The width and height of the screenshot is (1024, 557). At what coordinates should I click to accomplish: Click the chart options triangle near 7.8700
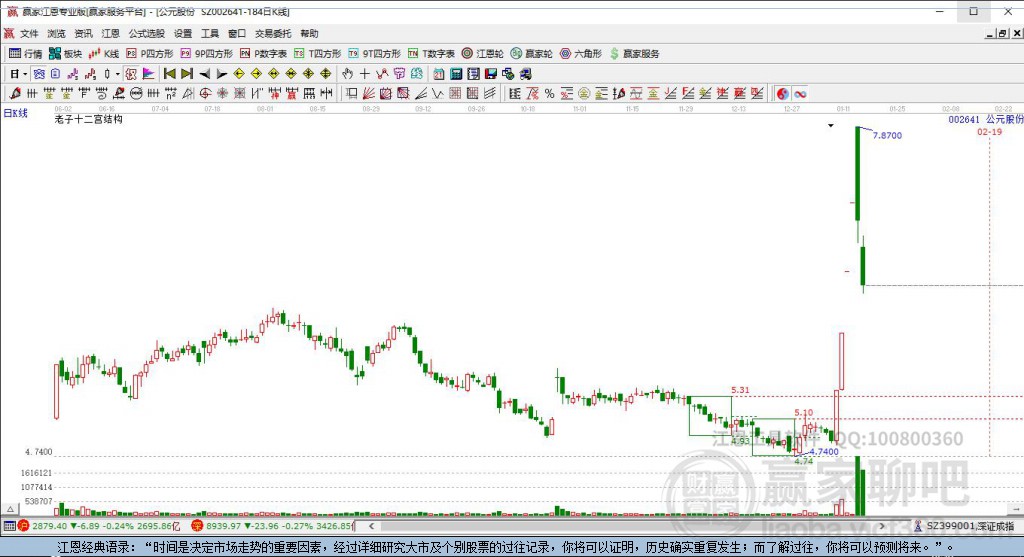pos(831,125)
